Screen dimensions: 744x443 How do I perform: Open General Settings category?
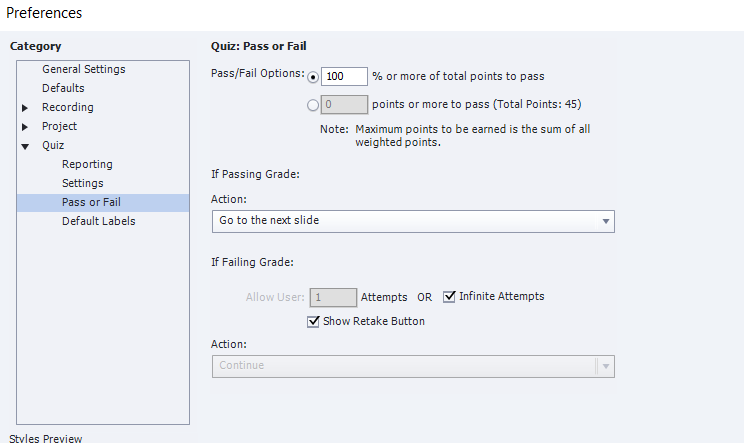tap(84, 69)
